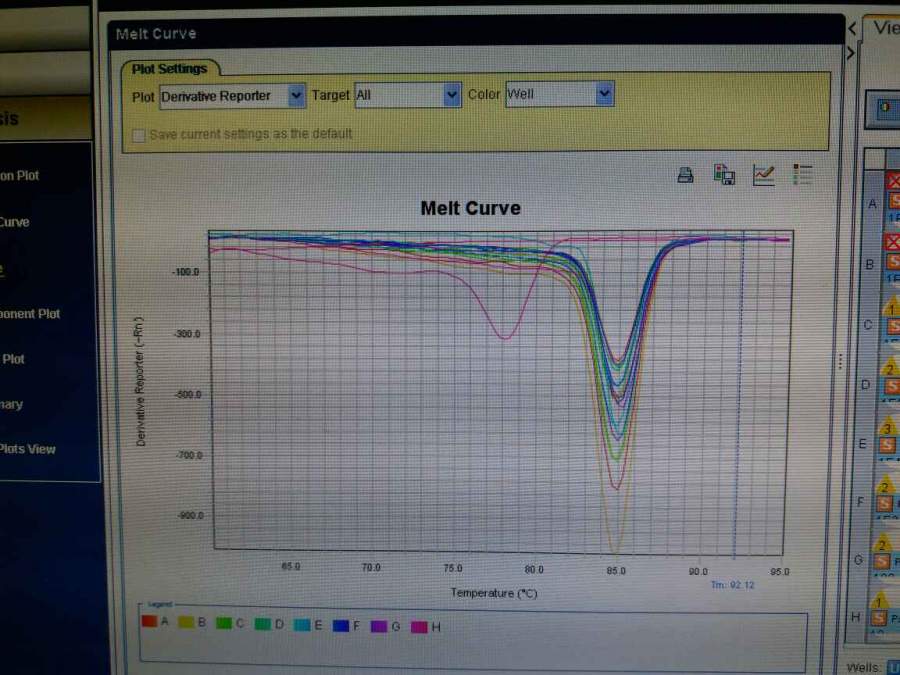
Task: Select plate row G header
Action: 858,560
